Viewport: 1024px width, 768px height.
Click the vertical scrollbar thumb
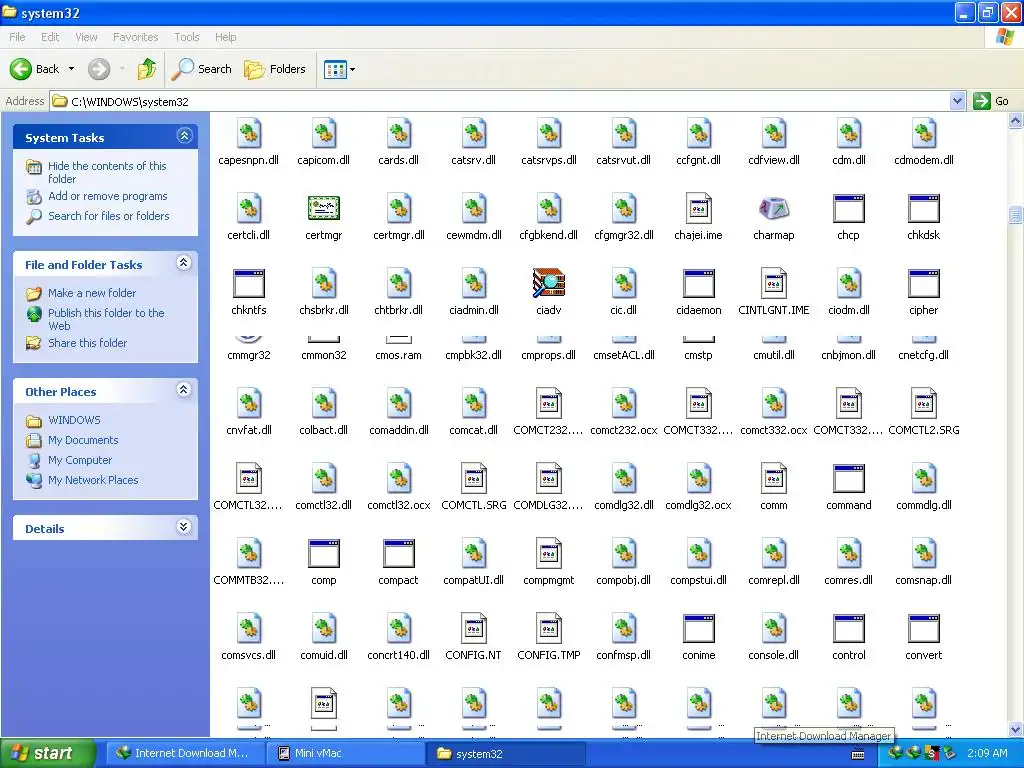(1016, 215)
